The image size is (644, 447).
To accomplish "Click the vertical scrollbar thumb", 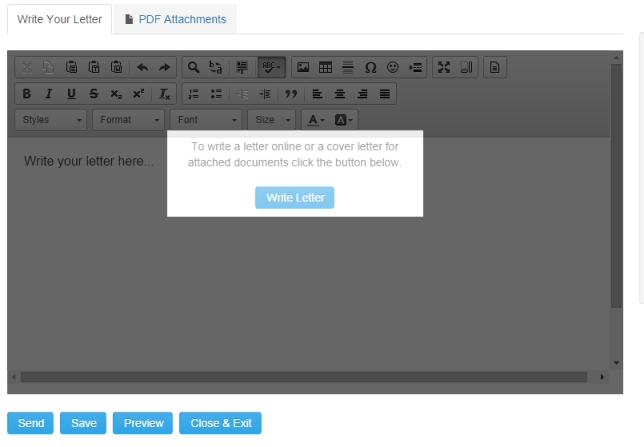I will 616,186.
